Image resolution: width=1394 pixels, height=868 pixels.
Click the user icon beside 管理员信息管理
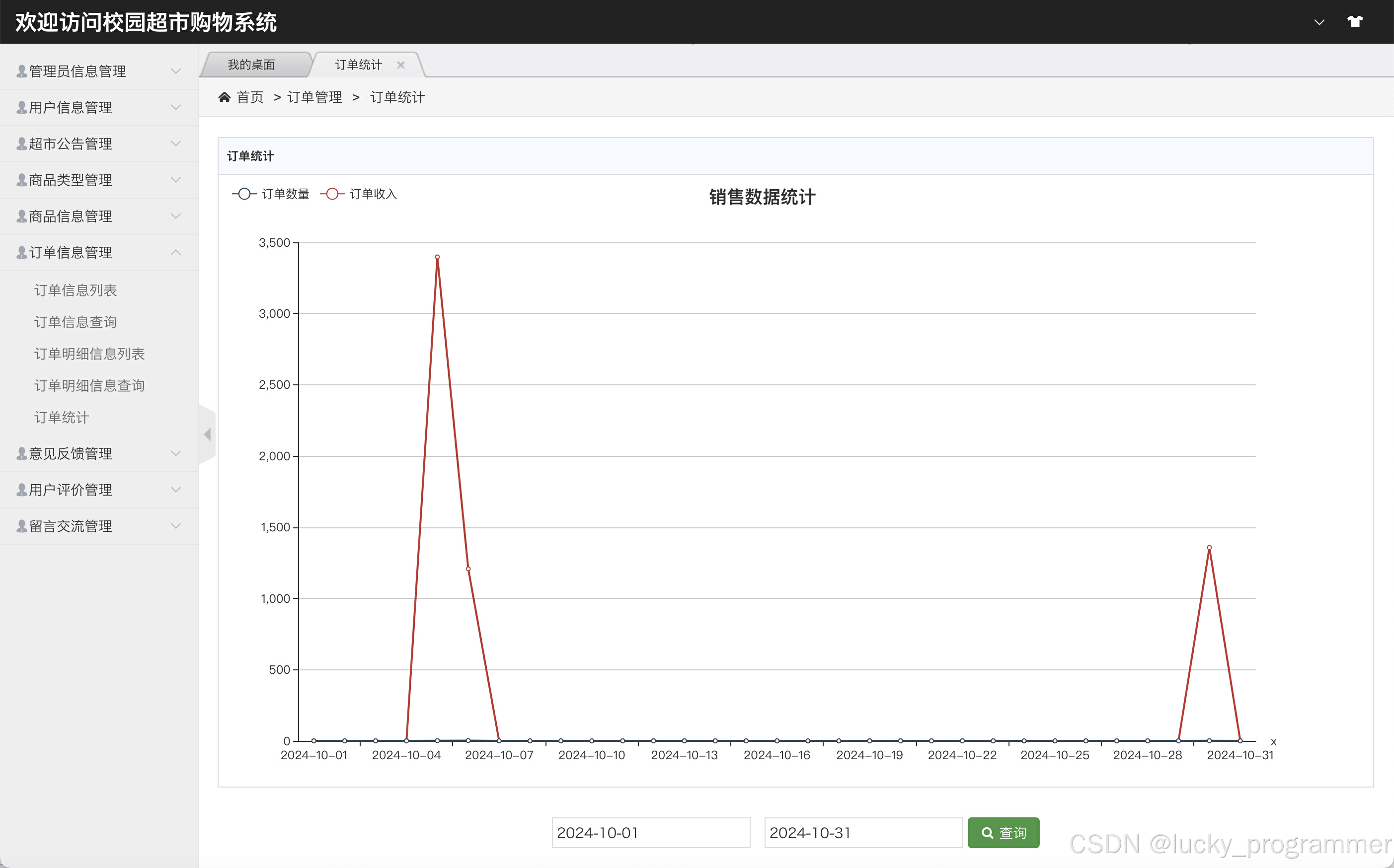point(22,71)
